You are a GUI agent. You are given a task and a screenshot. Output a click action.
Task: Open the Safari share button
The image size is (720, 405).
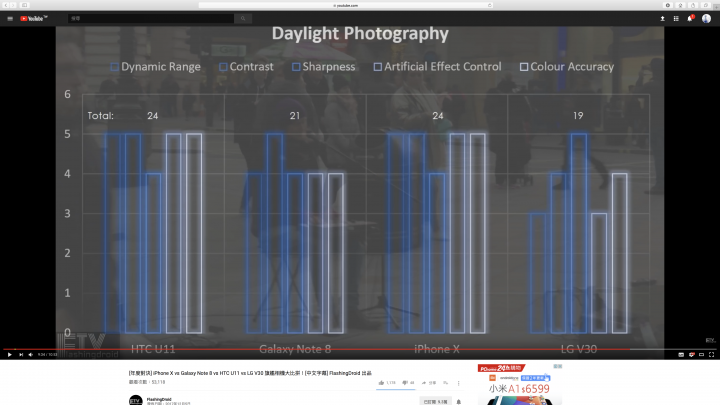point(693,5)
